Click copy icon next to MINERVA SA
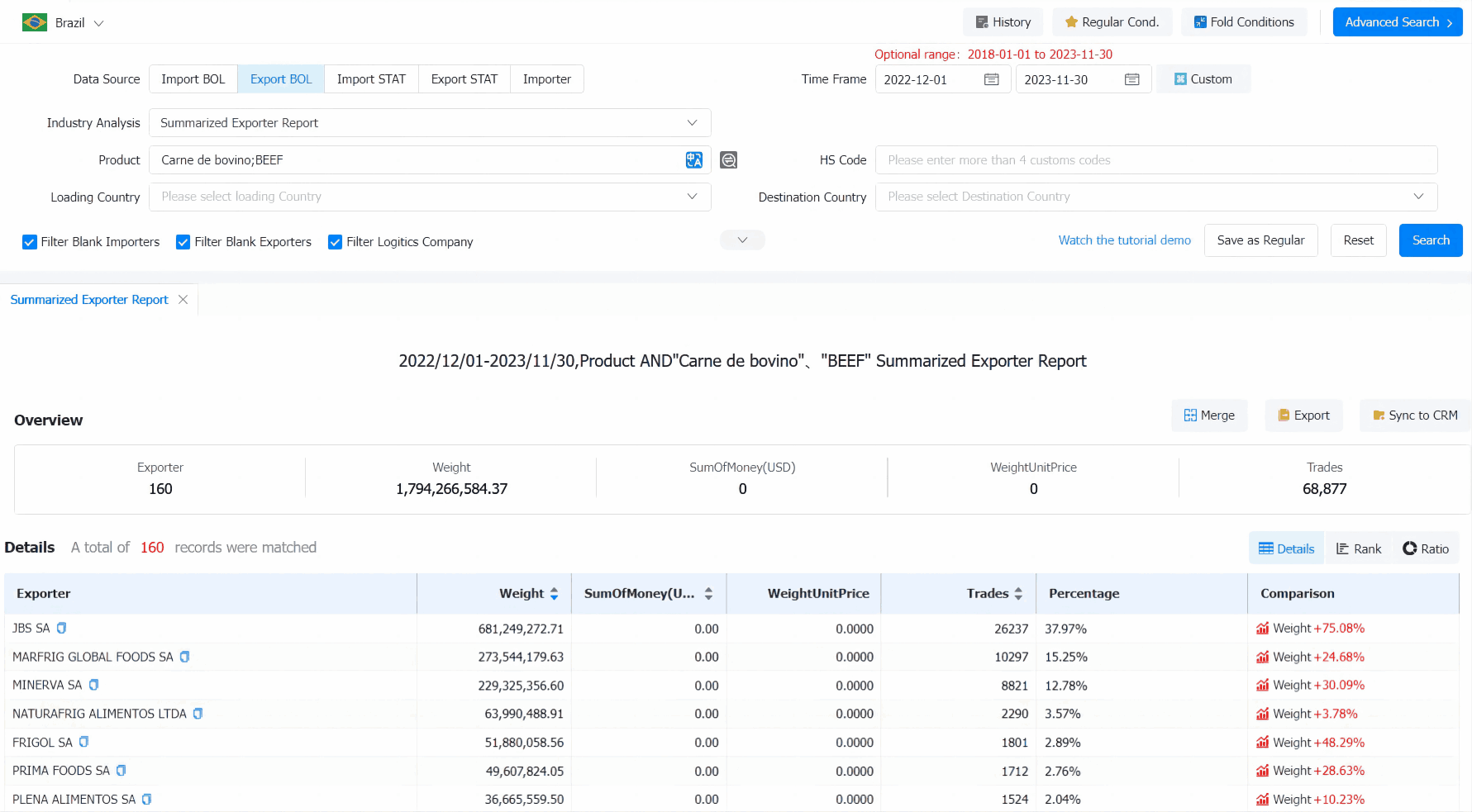This screenshot has width=1472, height=812. (x=93, y=685)
